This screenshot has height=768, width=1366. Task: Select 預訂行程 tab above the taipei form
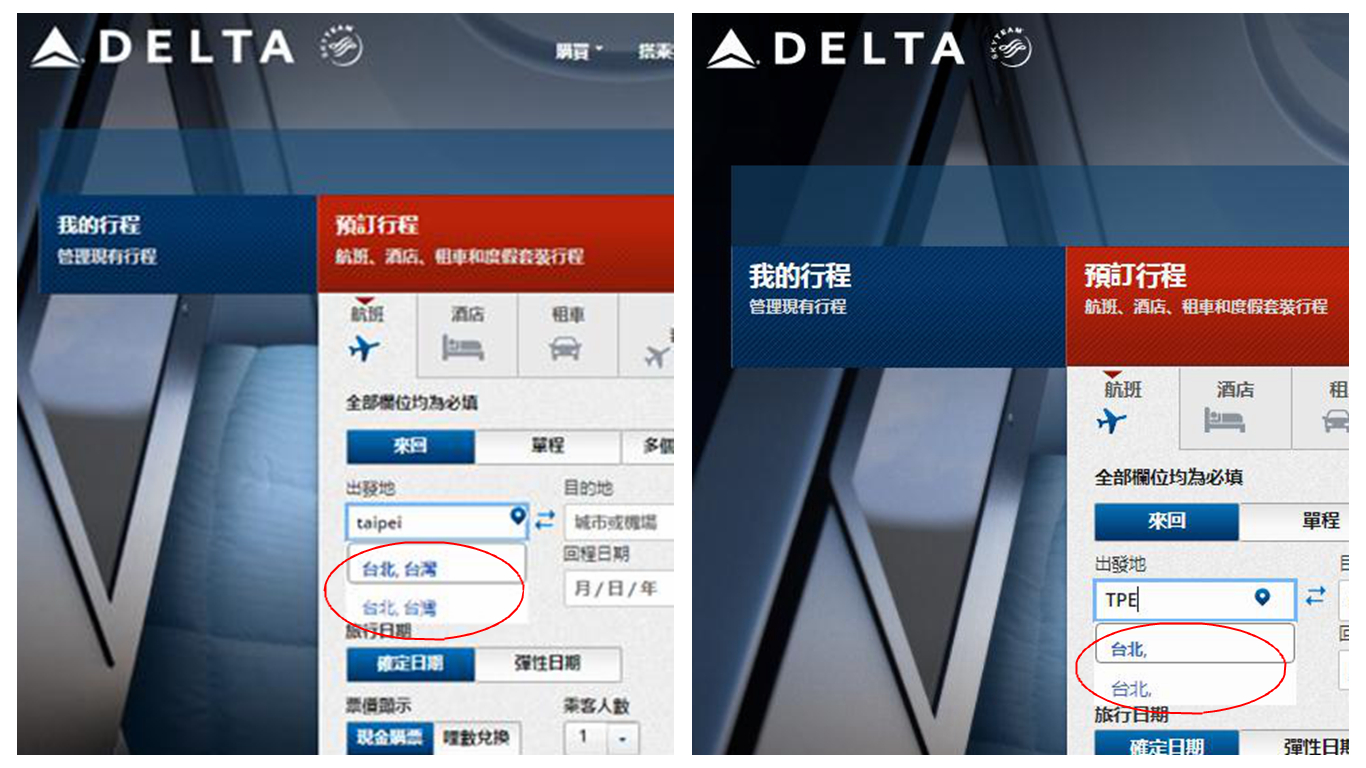495,243
